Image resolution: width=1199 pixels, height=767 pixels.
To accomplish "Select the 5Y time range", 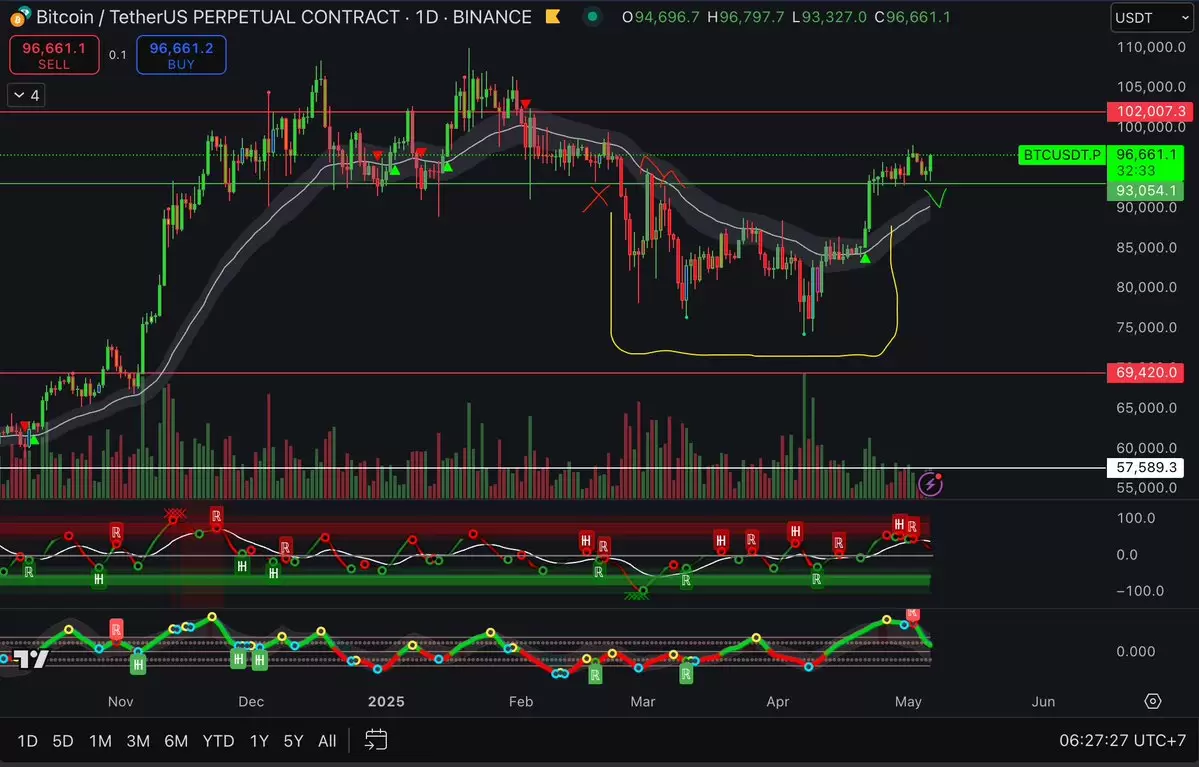I will 294,740.
